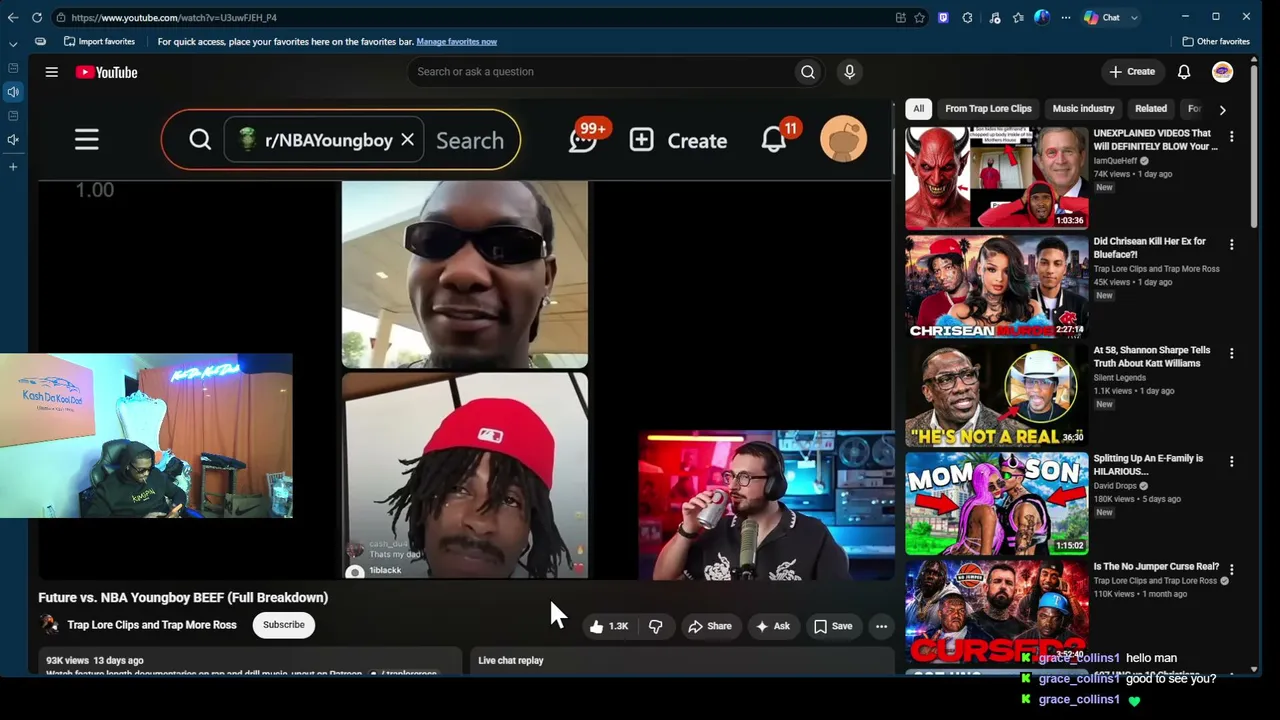Click the Ask button
This screenshot has width=1280, height=720.
773,626
